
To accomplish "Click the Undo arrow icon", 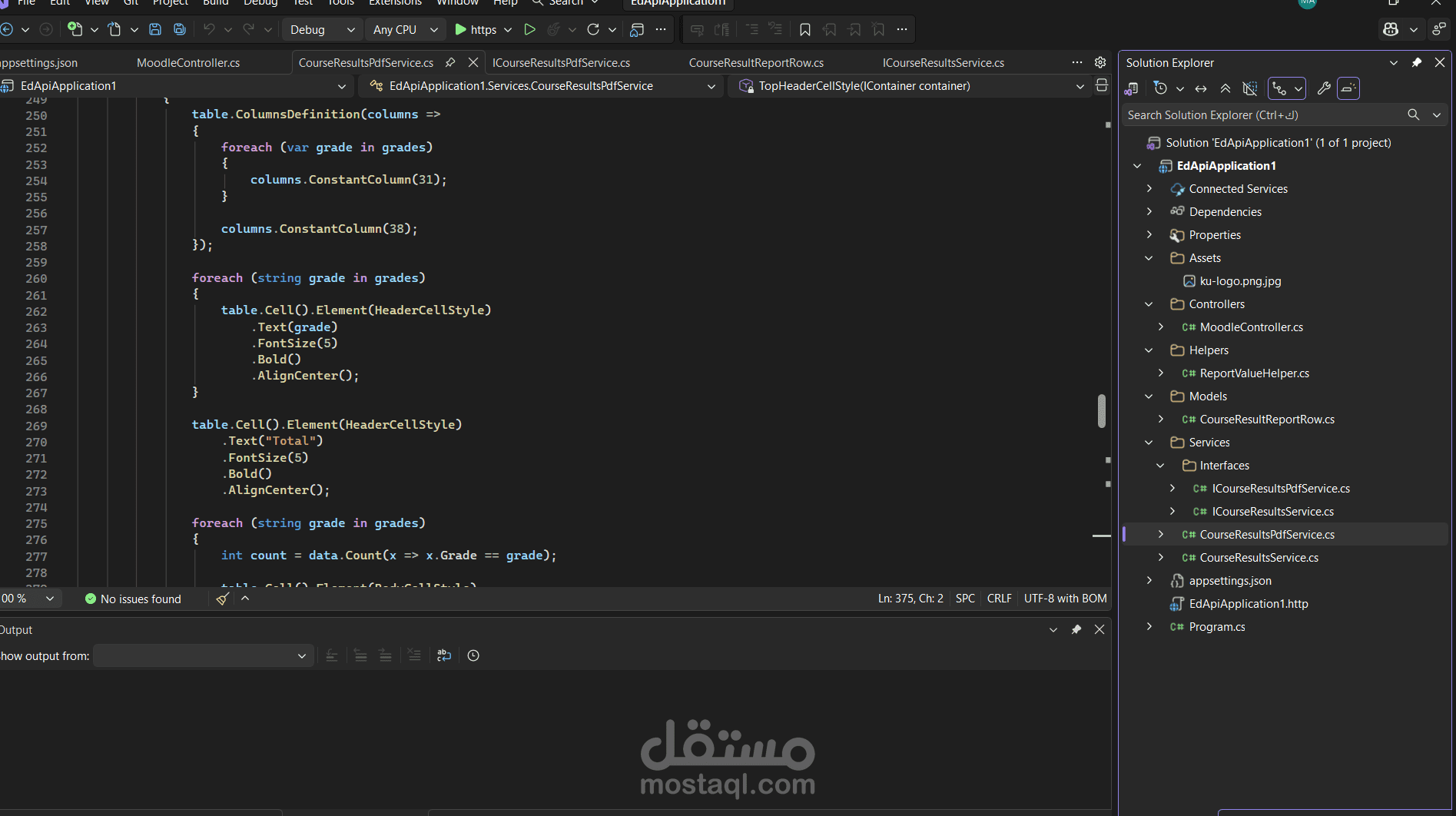I will click(209, 29).
